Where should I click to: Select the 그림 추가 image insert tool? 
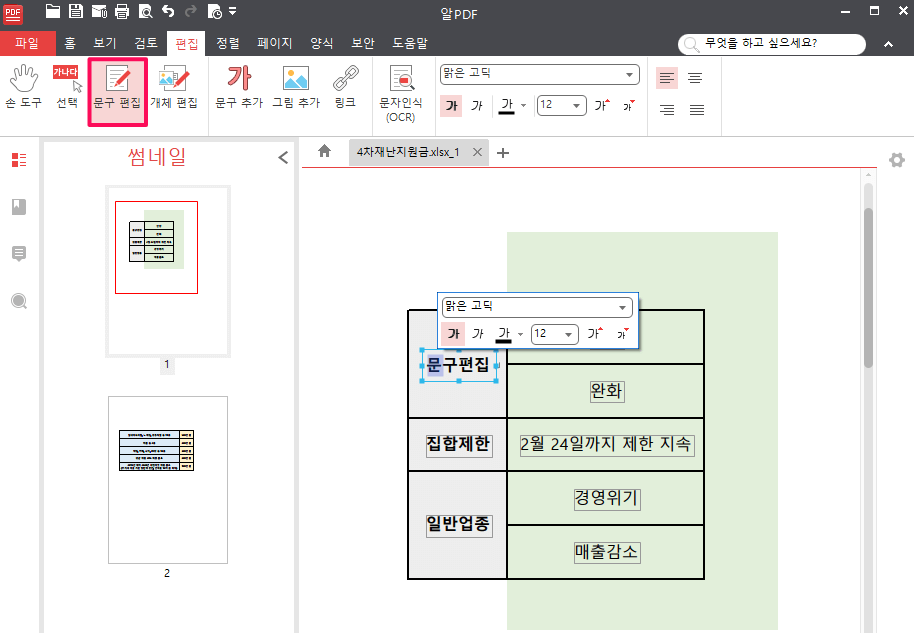coord(294,88)
